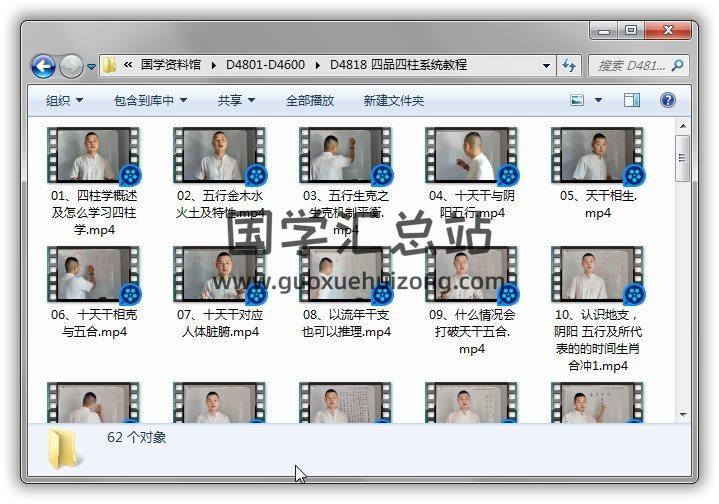This screenshot has height=504, width=719.
Task: Click the 62 个对象 status text
Action: coord(137,438)
